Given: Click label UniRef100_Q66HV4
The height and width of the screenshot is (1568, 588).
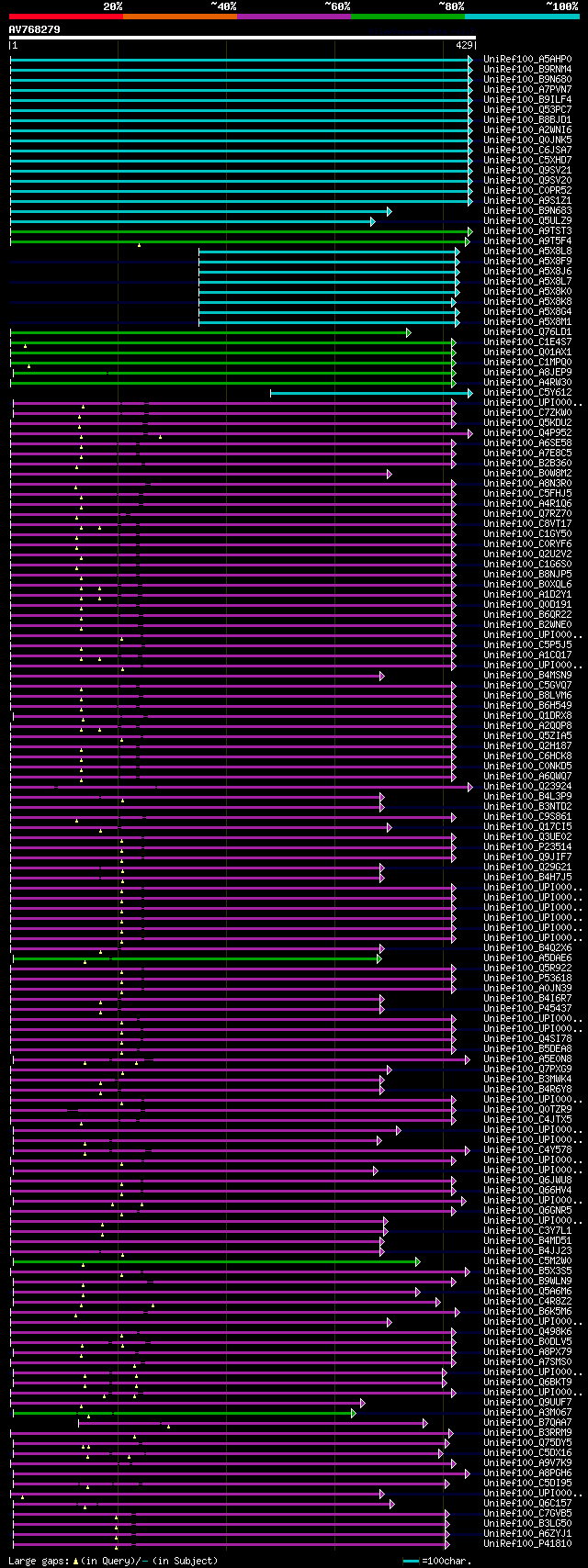Looking at the screenshot, I should click(527, 1191).
